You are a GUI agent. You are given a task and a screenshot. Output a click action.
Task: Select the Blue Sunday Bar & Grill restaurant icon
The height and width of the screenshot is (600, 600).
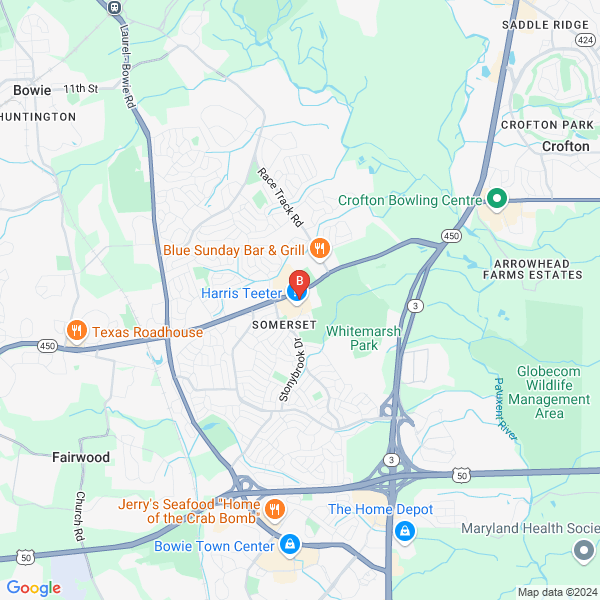click(x=320, y=249)
